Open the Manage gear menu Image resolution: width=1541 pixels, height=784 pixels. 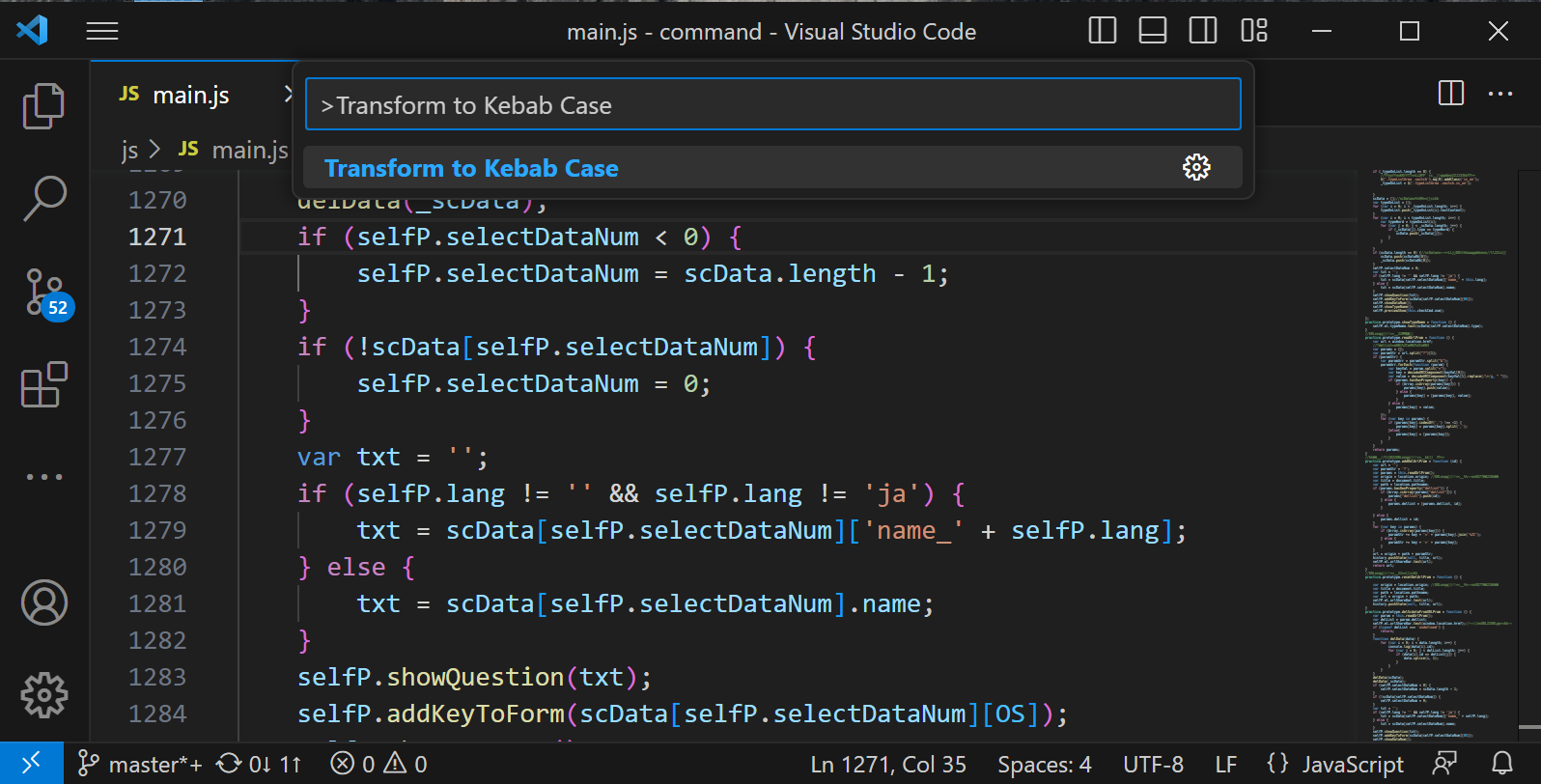click(43, 695)
